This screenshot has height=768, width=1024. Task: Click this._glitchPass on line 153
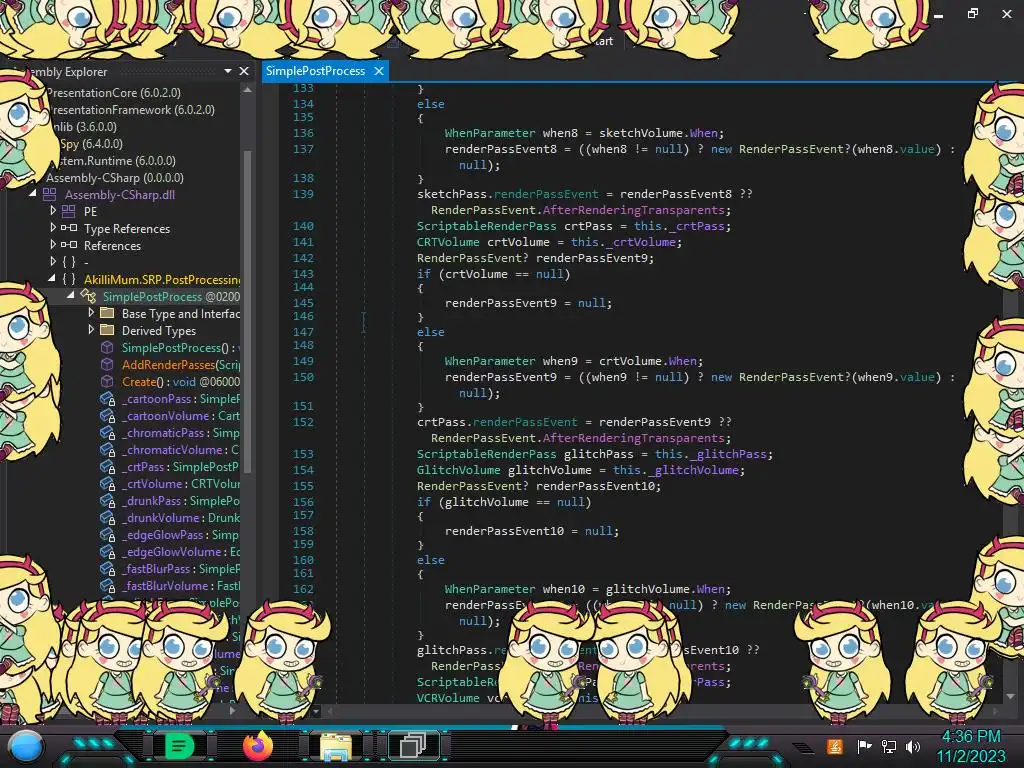pyautogui.click(x=711, y=454)
